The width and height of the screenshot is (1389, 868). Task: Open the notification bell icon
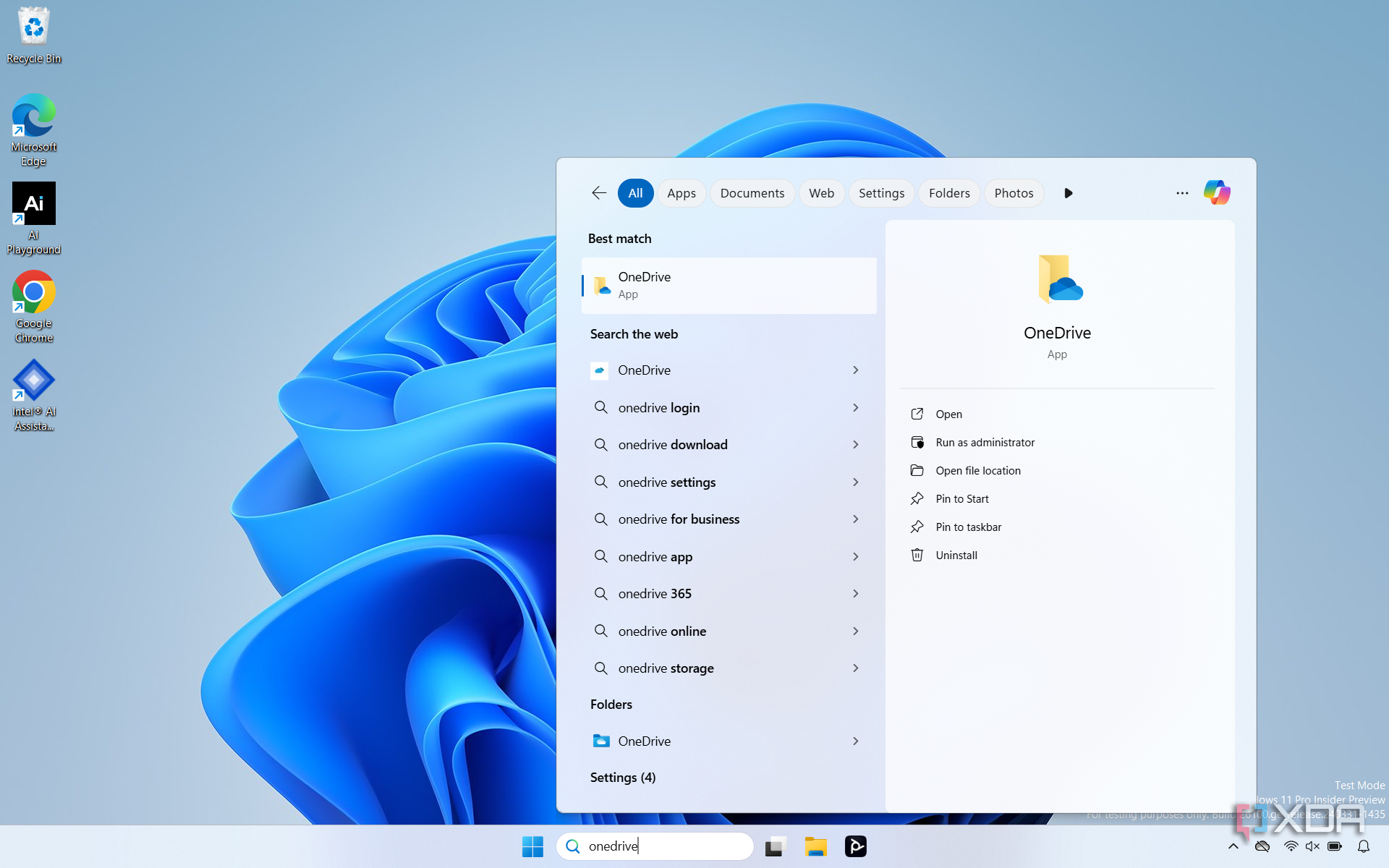tap(1364, 846)
